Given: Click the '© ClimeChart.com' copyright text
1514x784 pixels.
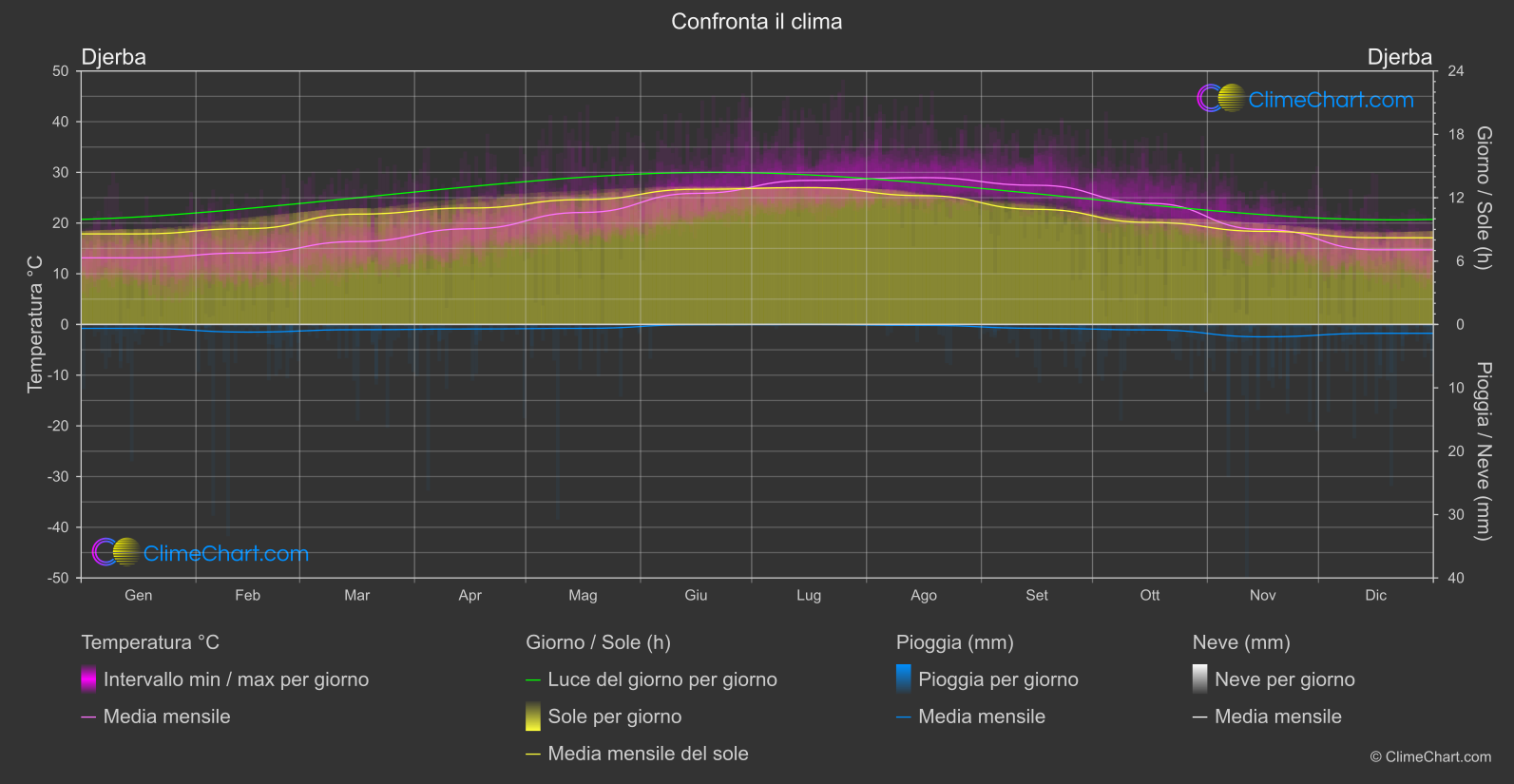Looking at the screenshot, I should pos(1430,756).
